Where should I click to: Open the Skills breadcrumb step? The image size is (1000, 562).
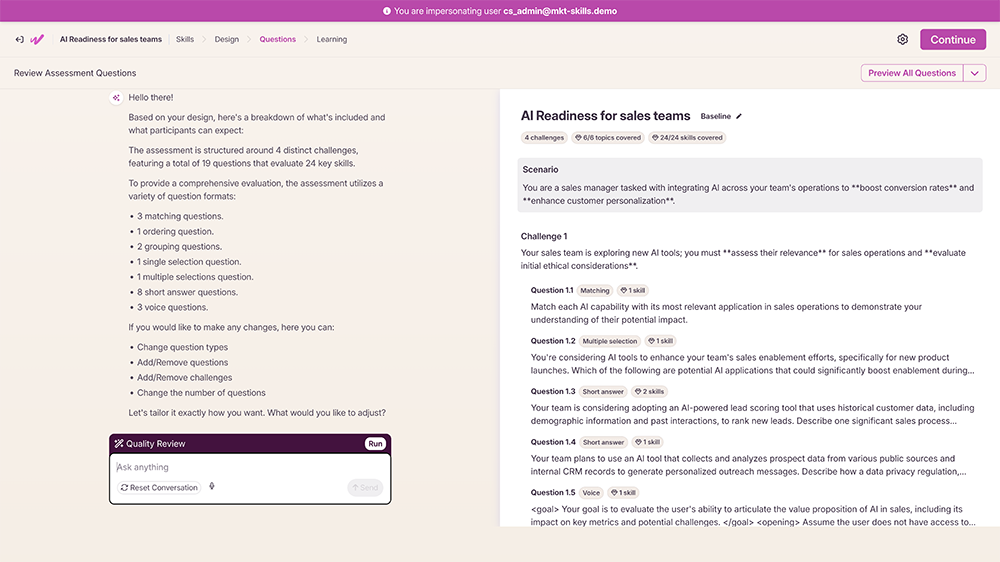point(185,40)
